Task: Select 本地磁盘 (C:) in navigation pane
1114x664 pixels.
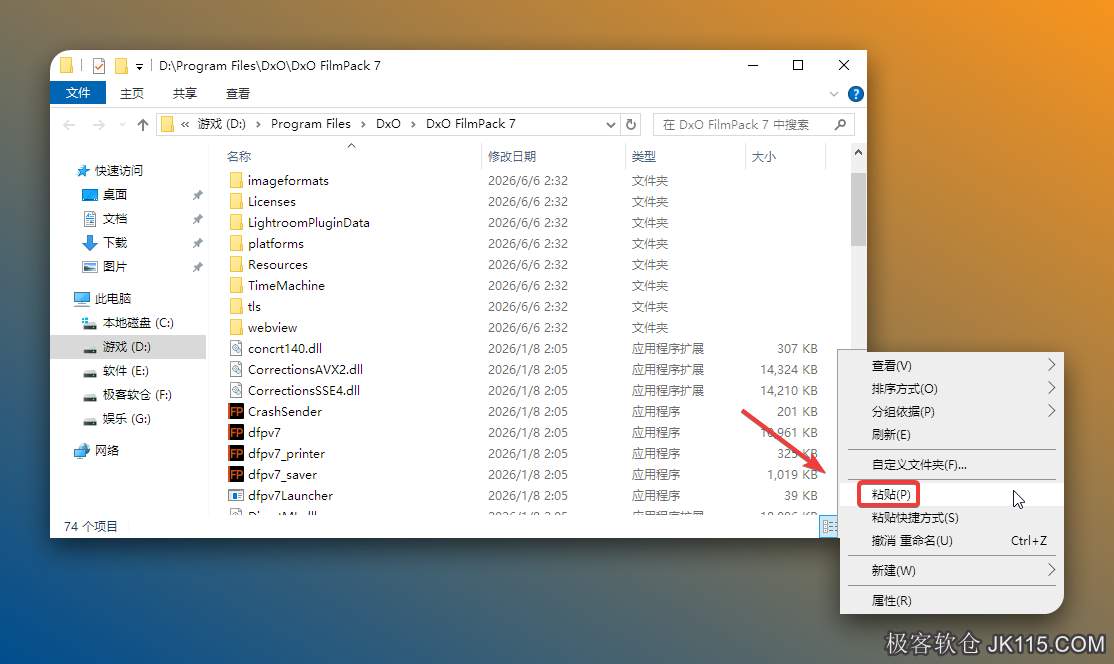Action: click(x=138, y=322)
